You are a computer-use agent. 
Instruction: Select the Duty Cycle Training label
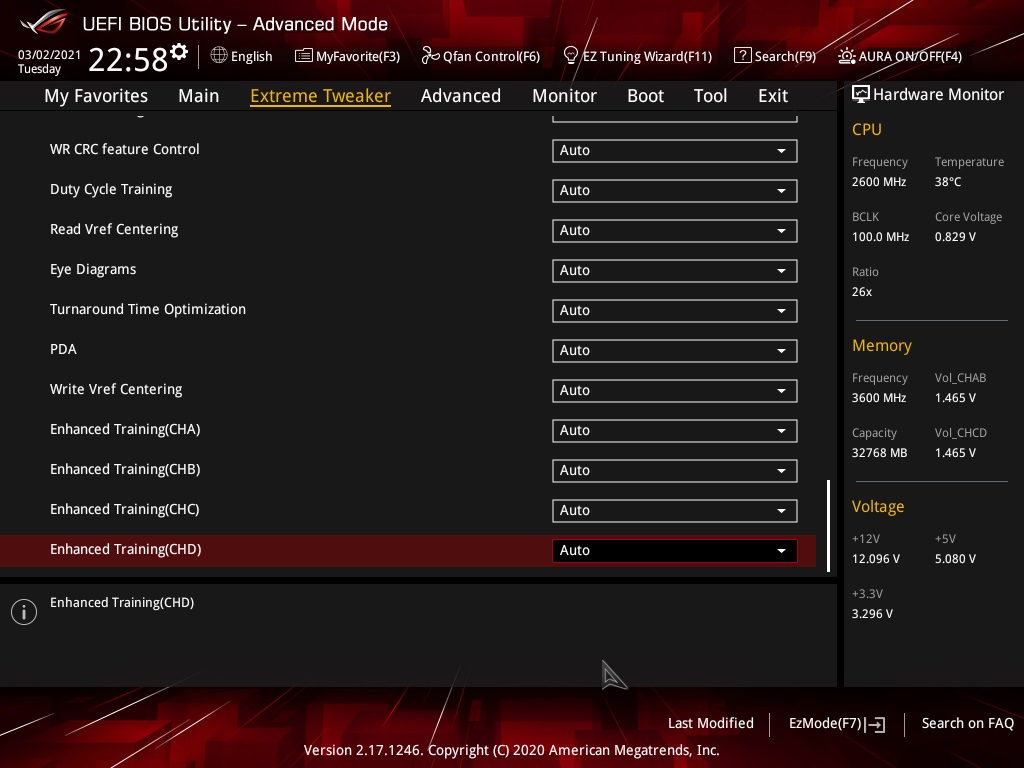click(111, 189)
